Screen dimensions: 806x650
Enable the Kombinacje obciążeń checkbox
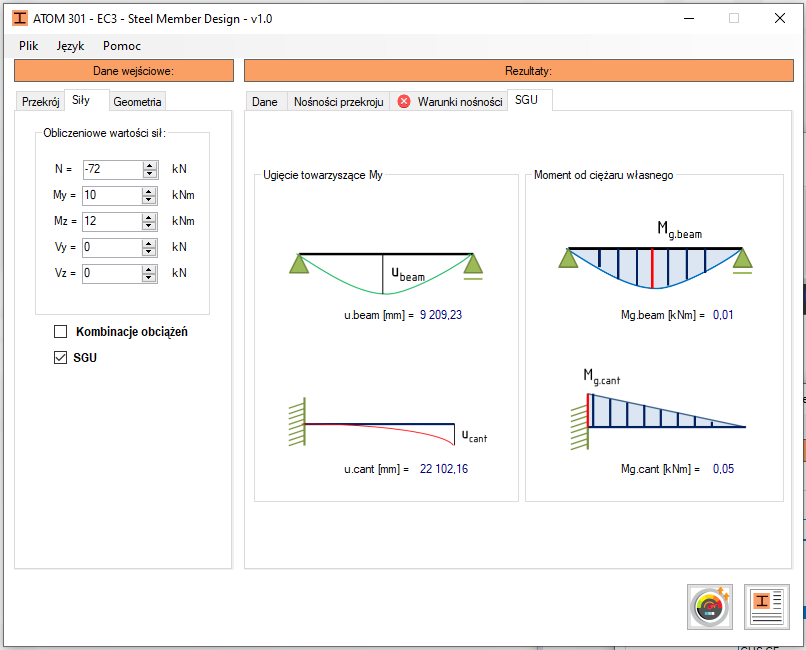click(61, 331)
